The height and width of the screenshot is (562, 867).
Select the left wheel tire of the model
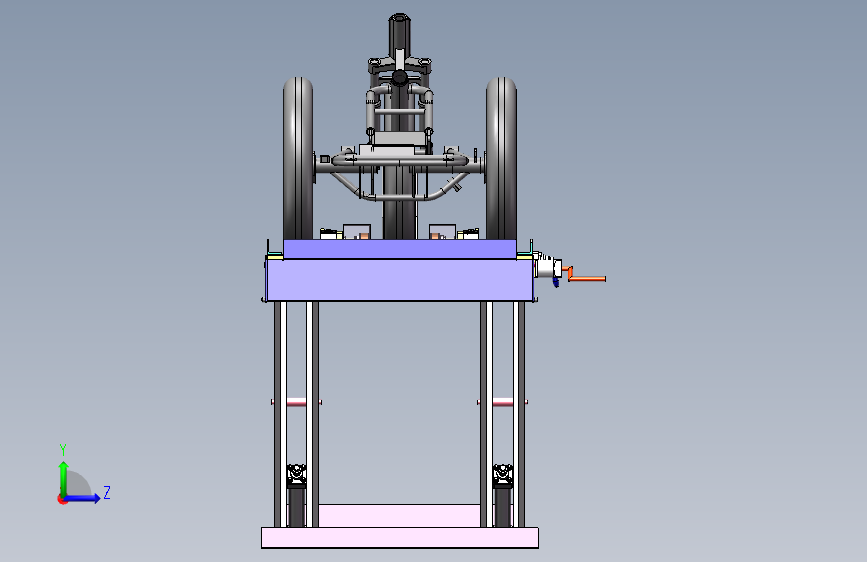coord(298,159)
